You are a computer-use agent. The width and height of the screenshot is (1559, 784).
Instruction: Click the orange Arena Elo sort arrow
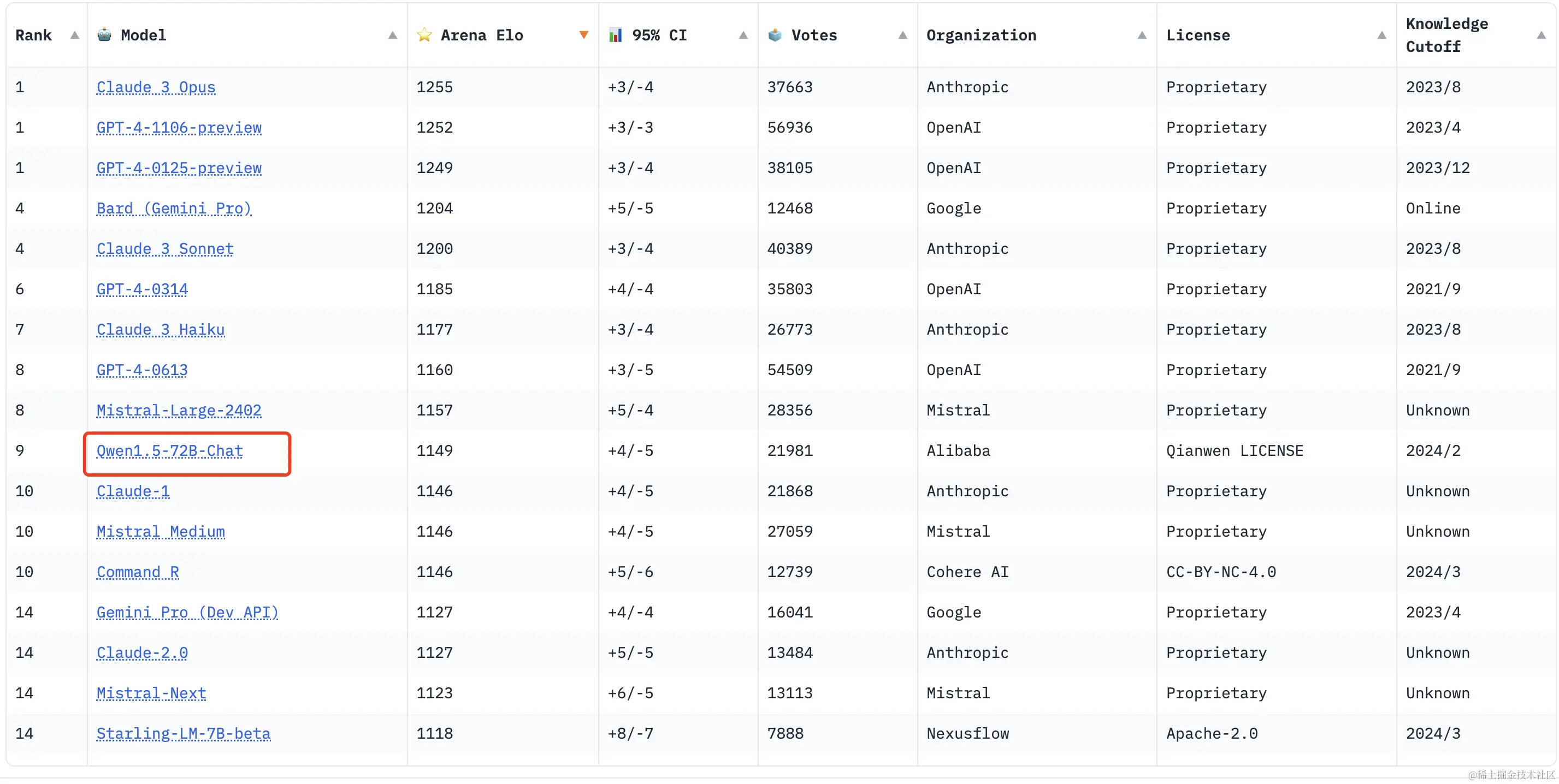tap(583, 35)
